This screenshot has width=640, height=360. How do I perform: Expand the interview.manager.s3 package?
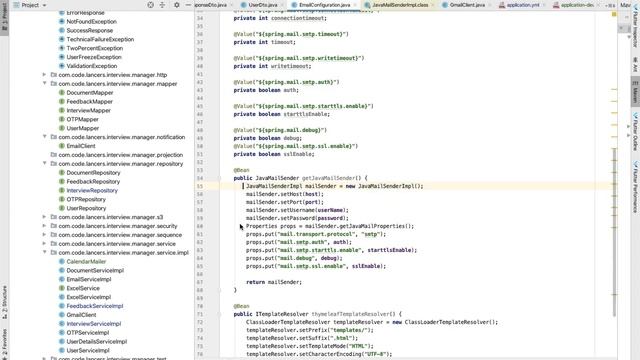(44, 217)
